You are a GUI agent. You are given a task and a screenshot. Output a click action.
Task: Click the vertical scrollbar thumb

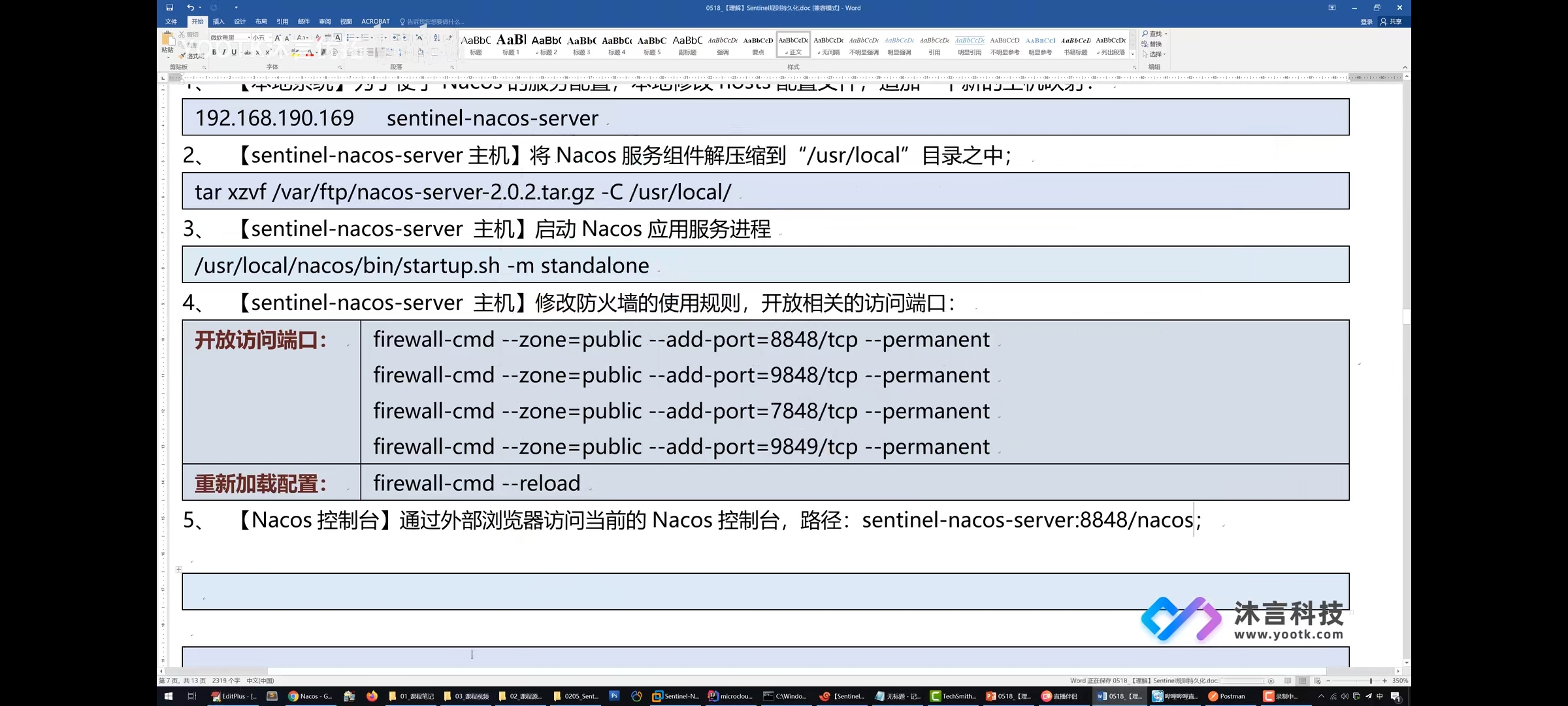(1407, 317)
